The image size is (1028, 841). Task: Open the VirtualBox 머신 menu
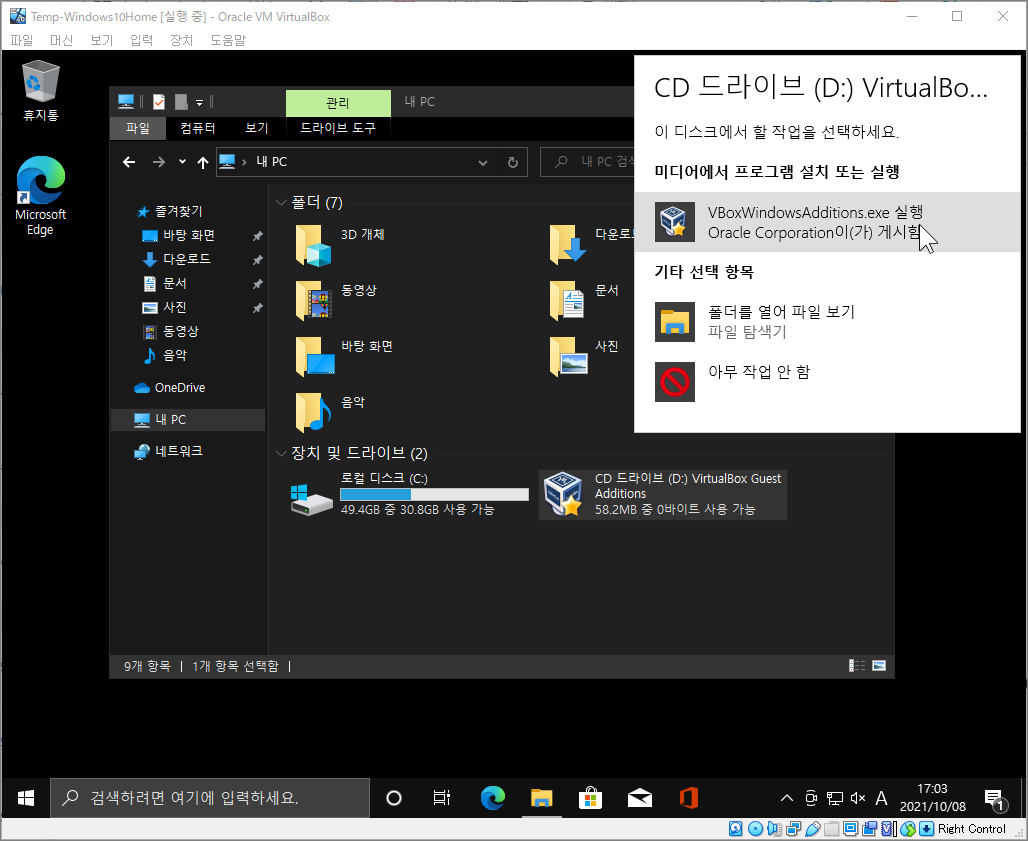pos(62,40)
